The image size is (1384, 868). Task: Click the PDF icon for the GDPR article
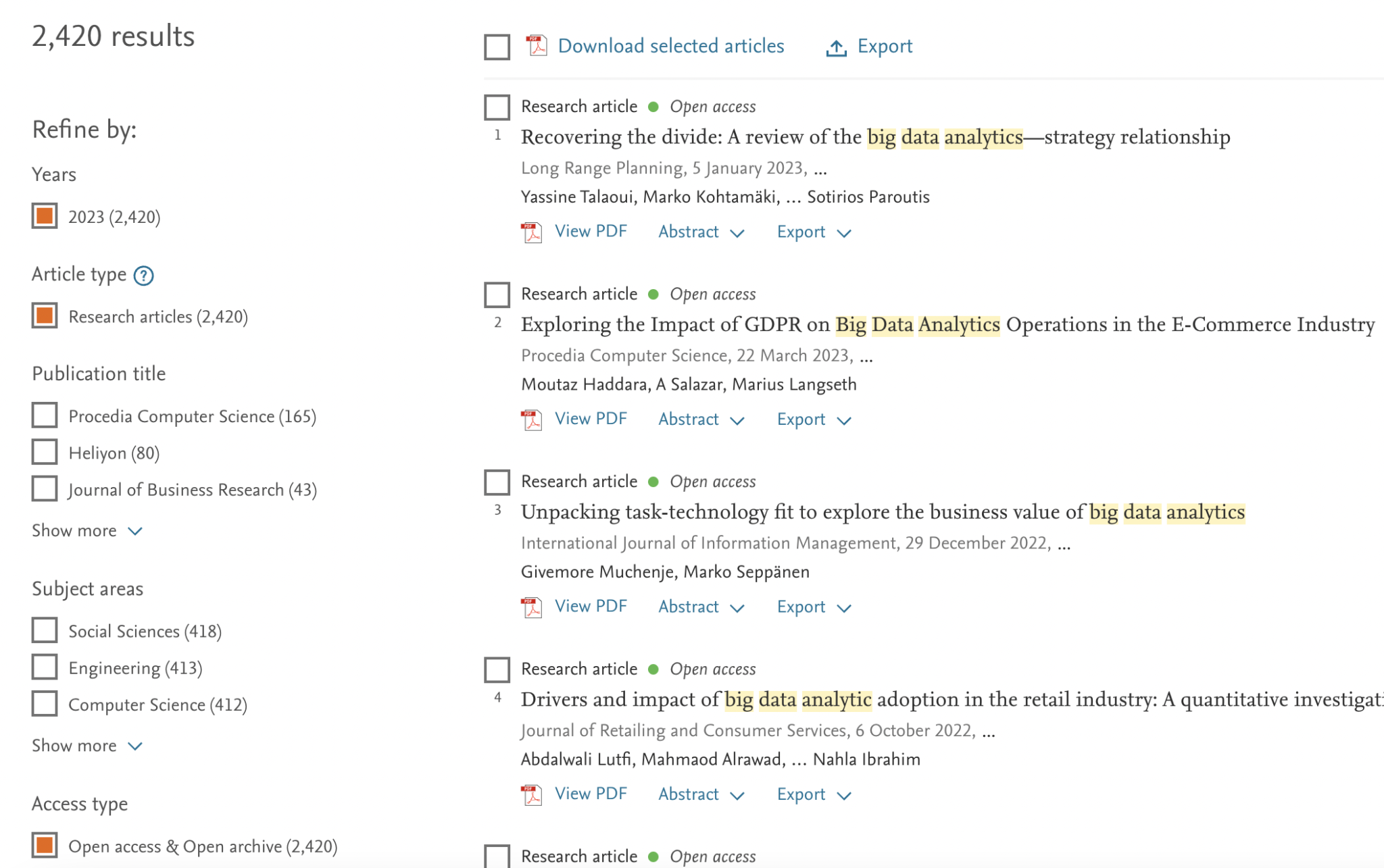530,419
